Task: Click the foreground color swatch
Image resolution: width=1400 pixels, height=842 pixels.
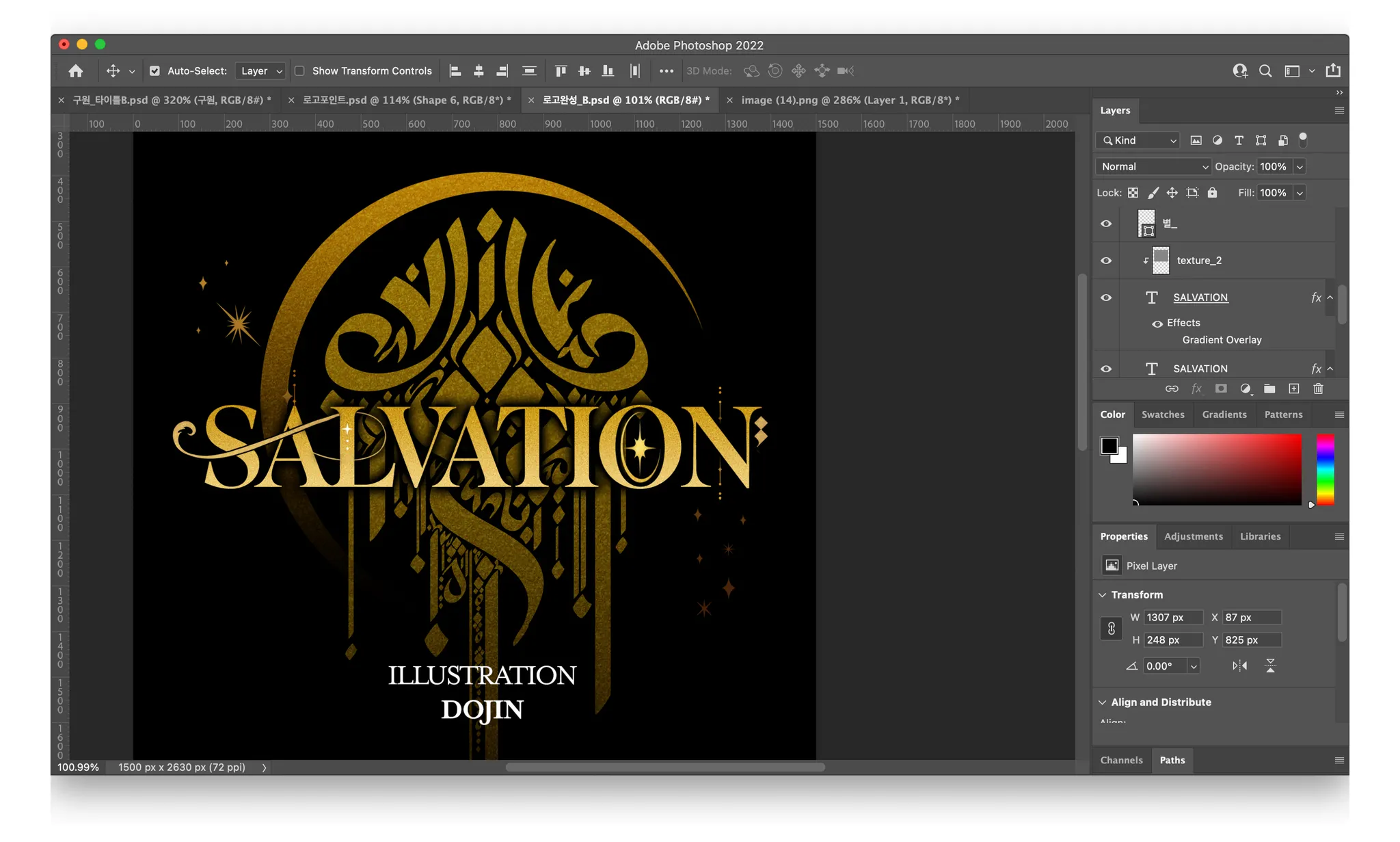Action: (x=1109, y=446)
